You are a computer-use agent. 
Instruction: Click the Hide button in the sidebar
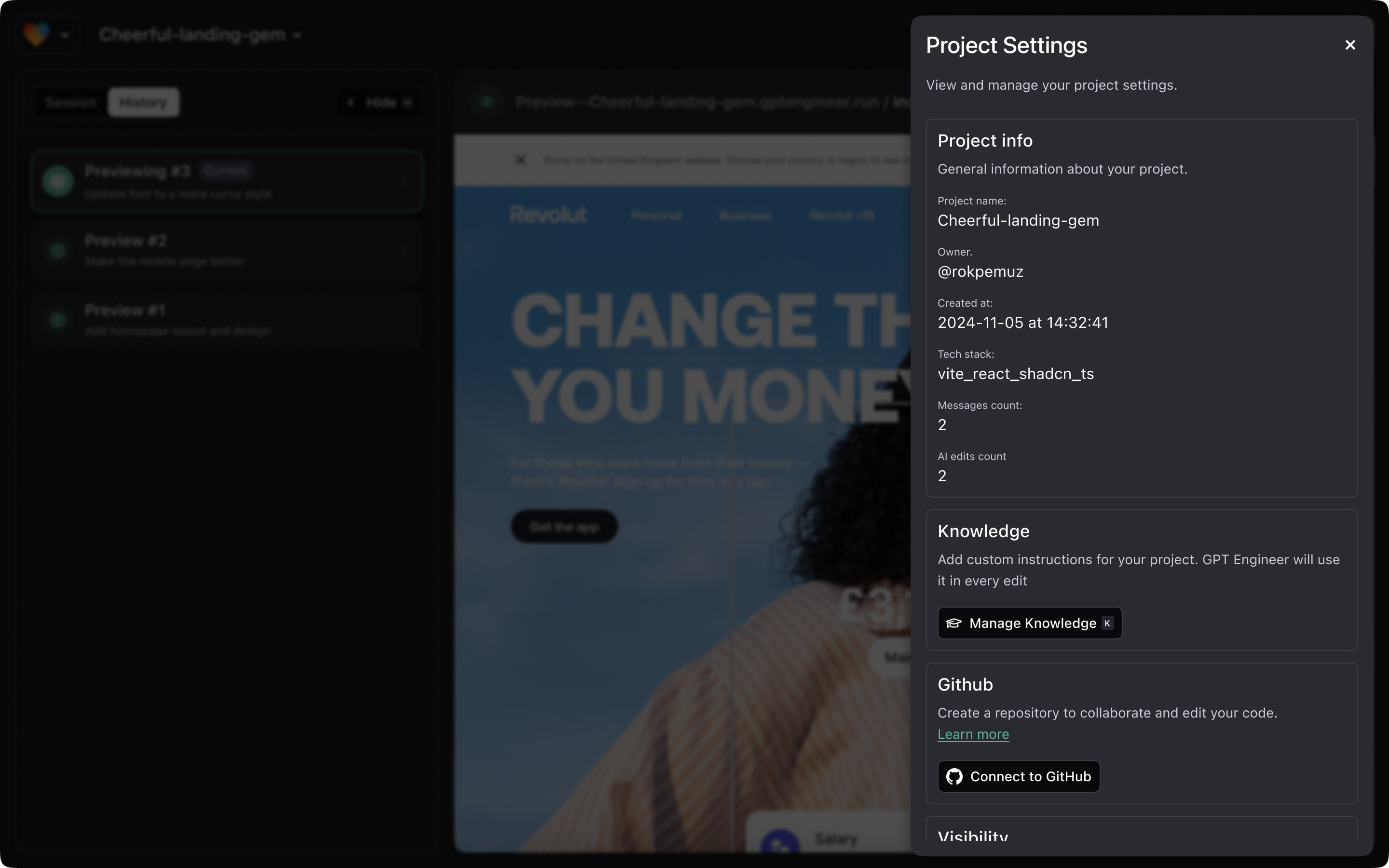pyautogui.click(x=379, y=103)
